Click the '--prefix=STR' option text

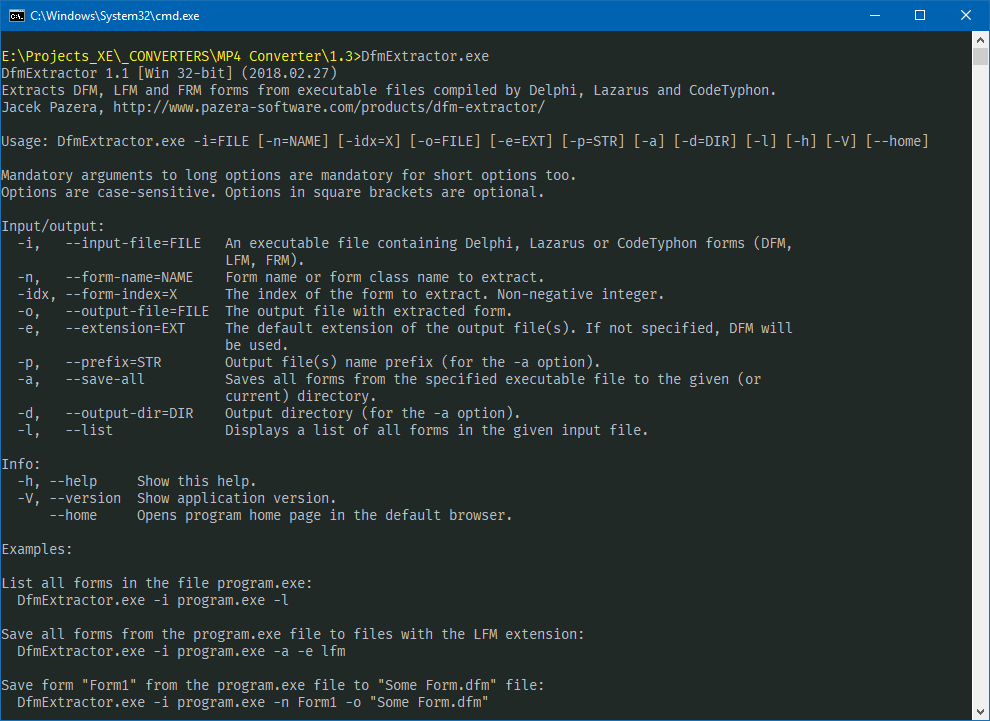point(113,362)
